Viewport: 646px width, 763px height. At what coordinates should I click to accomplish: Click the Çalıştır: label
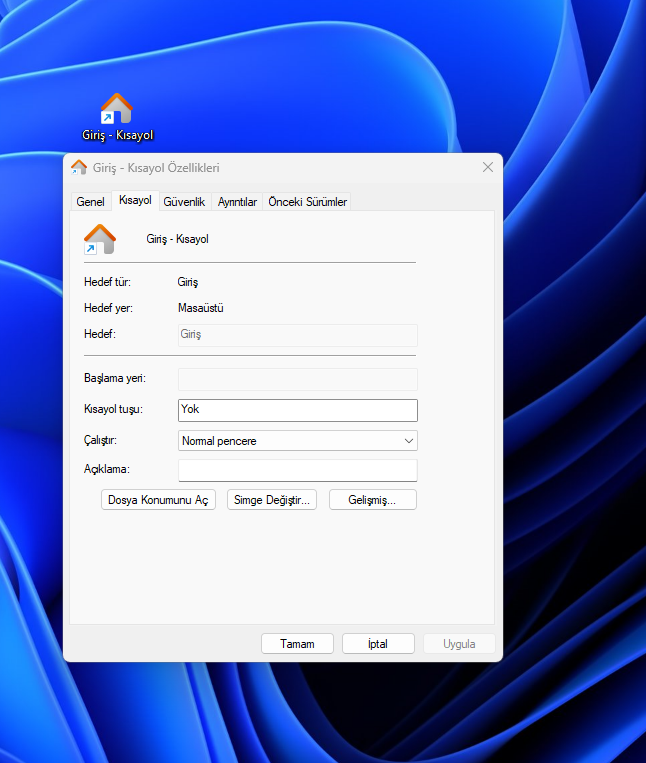pyautogui.click(x=100, y=440)
